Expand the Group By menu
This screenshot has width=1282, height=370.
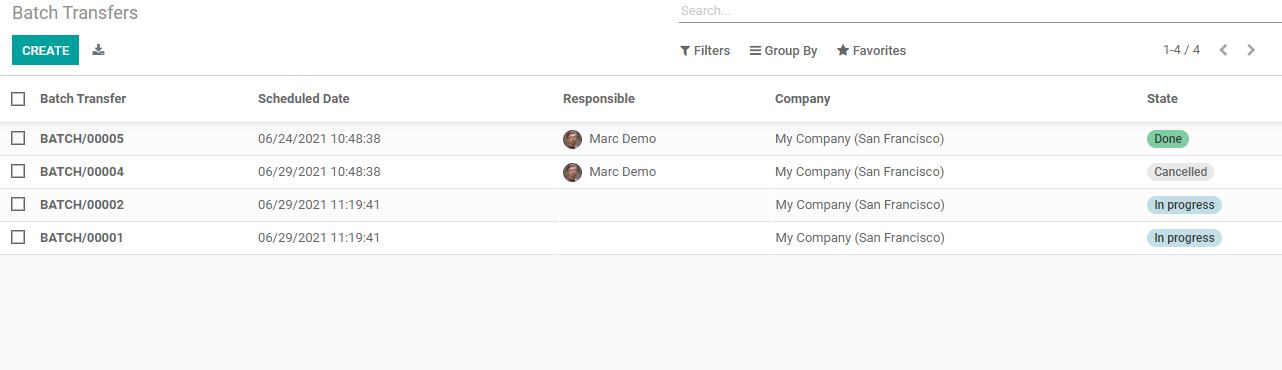pos(783,51)
